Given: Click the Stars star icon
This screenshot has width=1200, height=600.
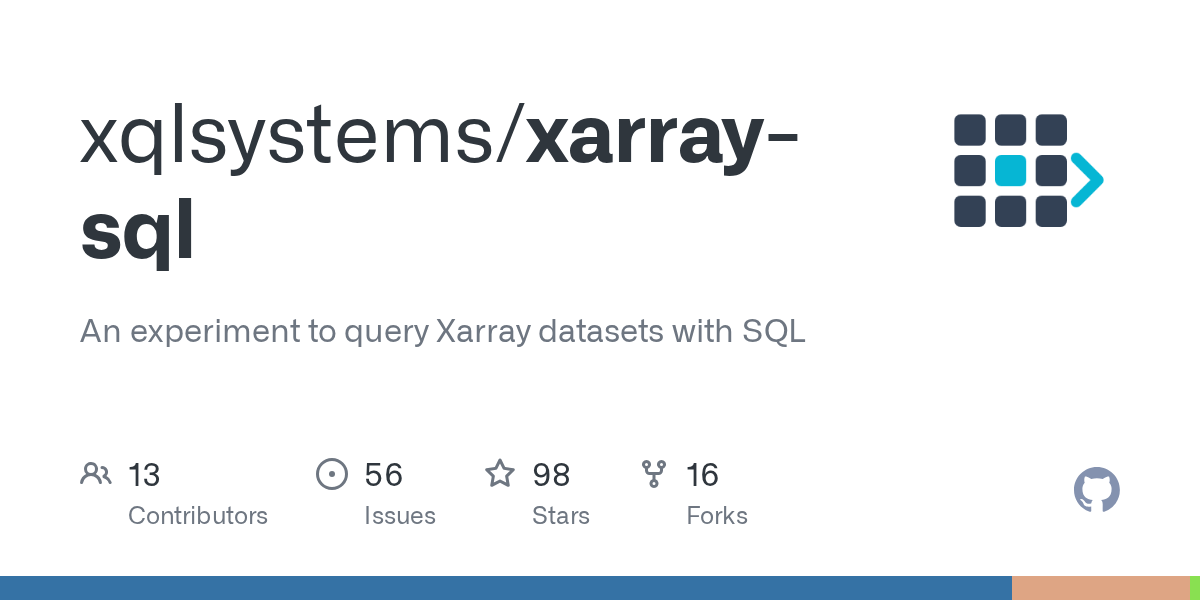Looking at the screenshot, I should pos(500,473).
